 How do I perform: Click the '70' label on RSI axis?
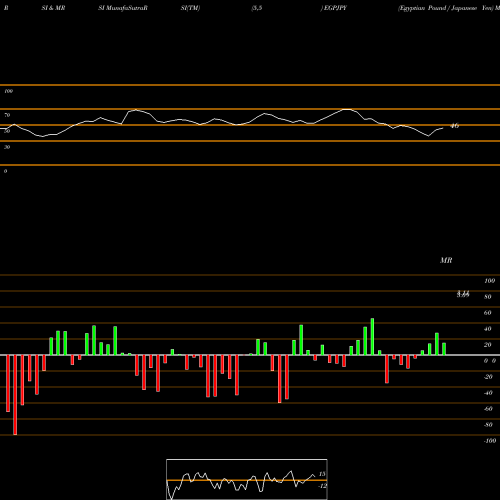click(7, 115)
